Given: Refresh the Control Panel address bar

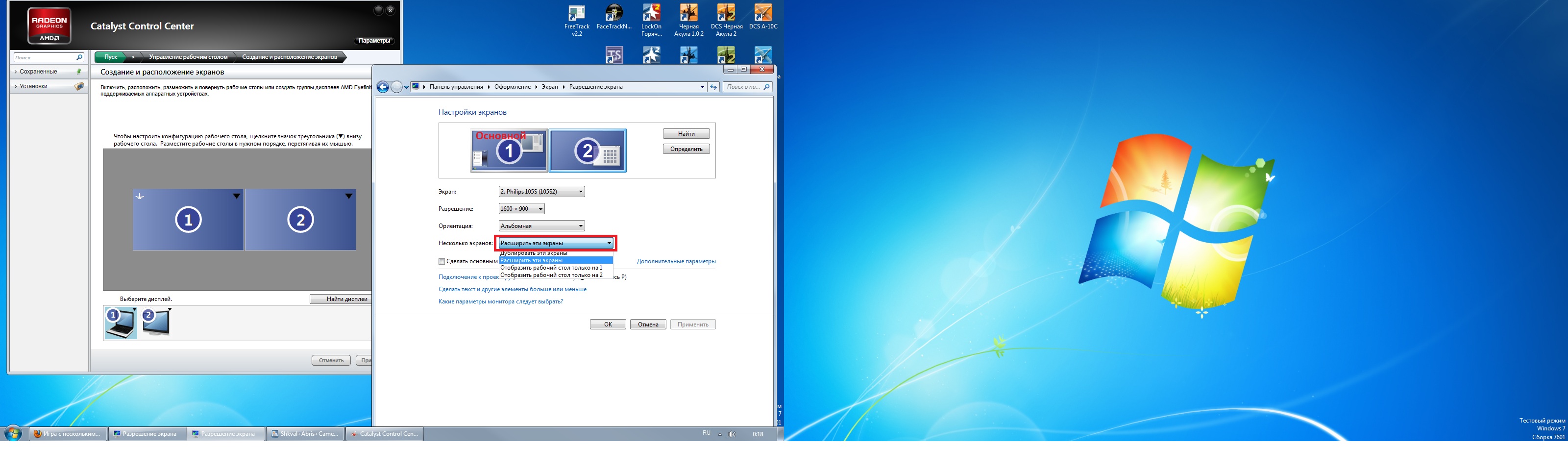Looking at the screenshot, I should (x=713, y=87).
